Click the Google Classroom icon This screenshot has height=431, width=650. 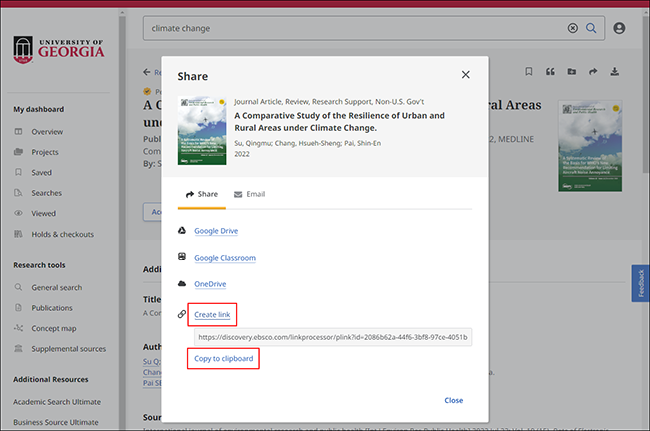182,257
